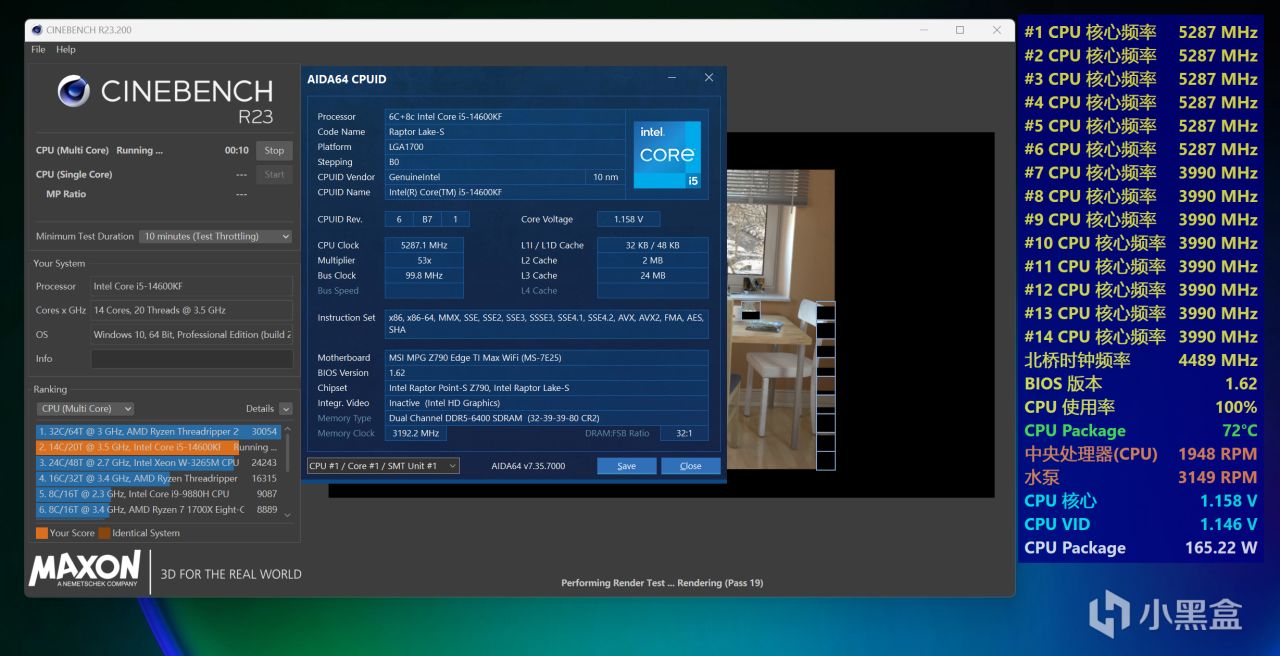This screenshot has width=1280, height=656.
Task: Select ranking entry Intel Core i5-14600KF
Action: pos(158,447)
